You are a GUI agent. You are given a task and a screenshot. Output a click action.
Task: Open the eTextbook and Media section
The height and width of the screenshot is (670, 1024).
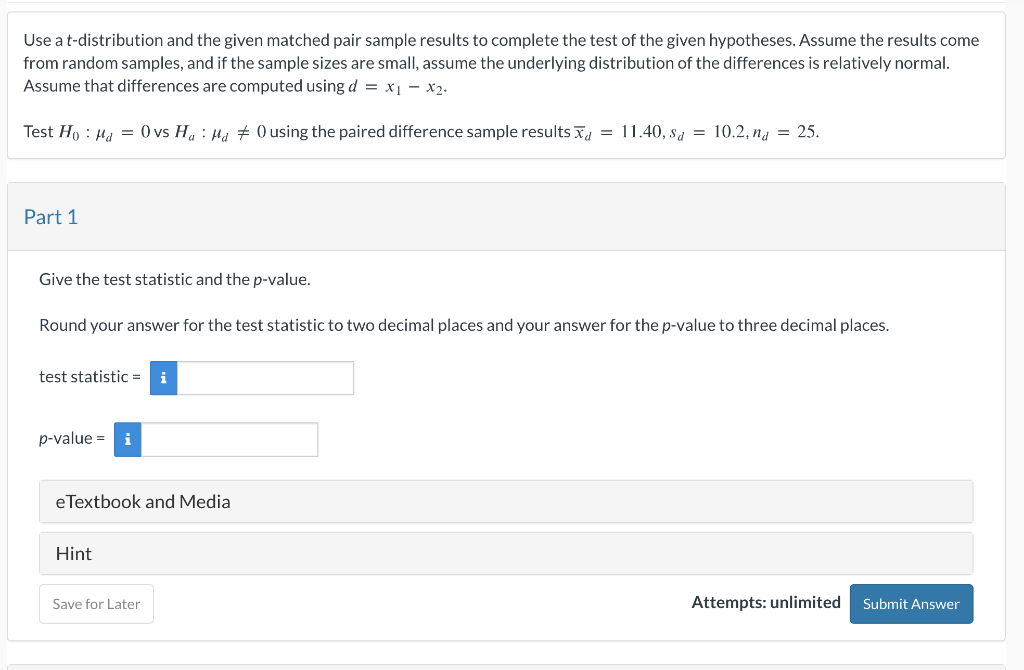506,501
